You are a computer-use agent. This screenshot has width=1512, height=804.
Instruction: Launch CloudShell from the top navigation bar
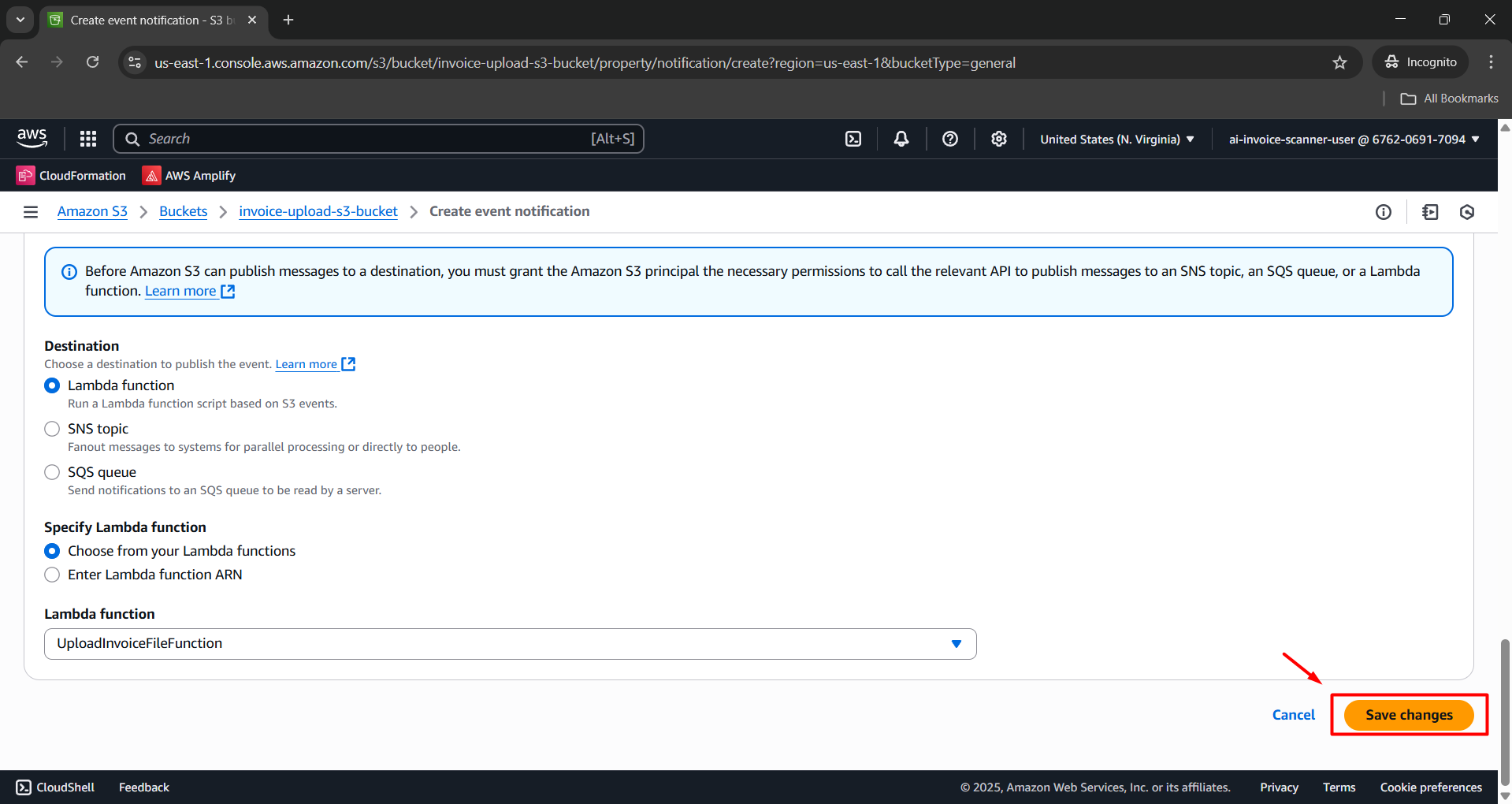[x=853, y=139]
